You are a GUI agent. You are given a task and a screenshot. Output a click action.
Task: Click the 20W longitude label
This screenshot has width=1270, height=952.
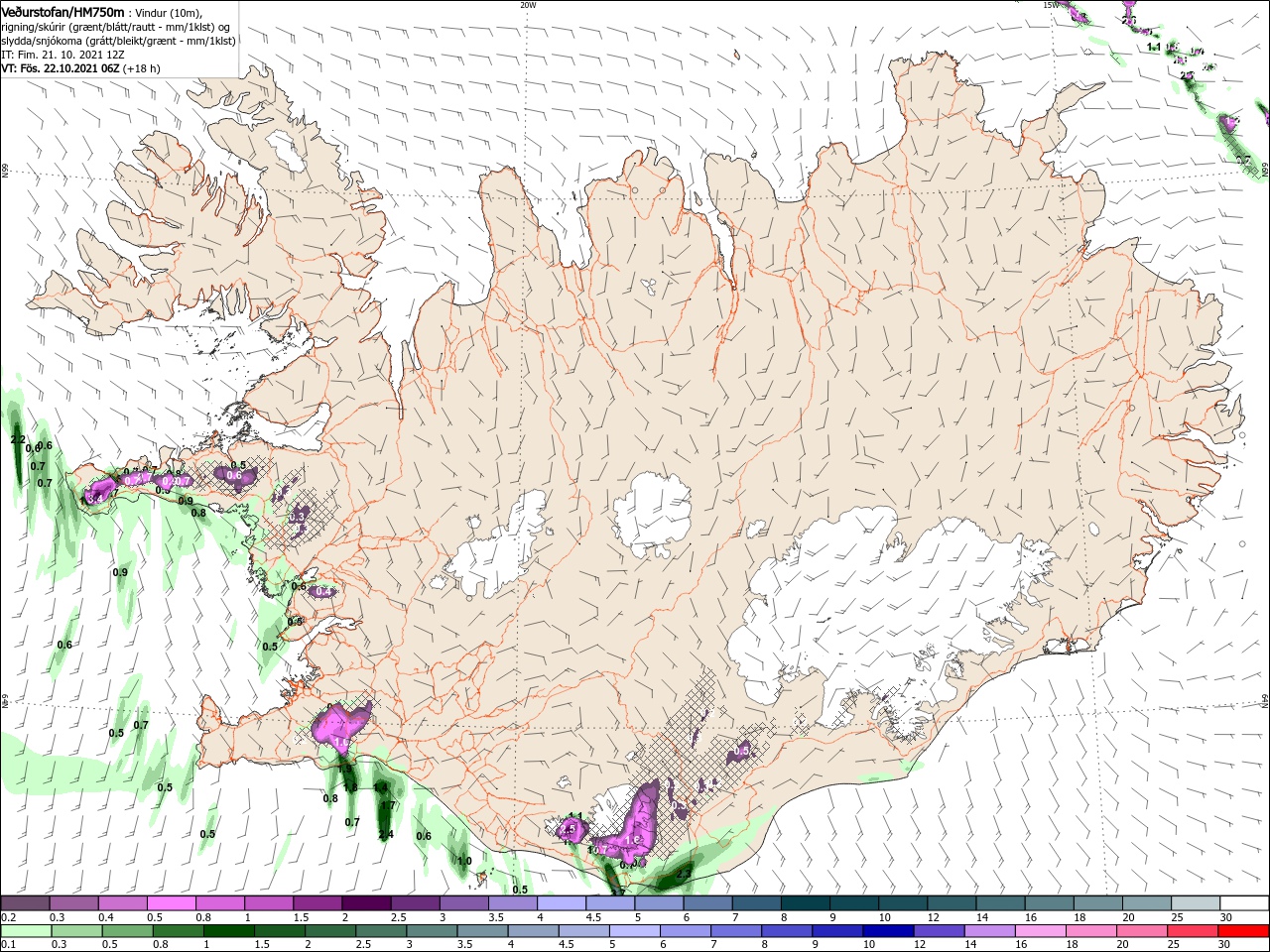(528, 4)
